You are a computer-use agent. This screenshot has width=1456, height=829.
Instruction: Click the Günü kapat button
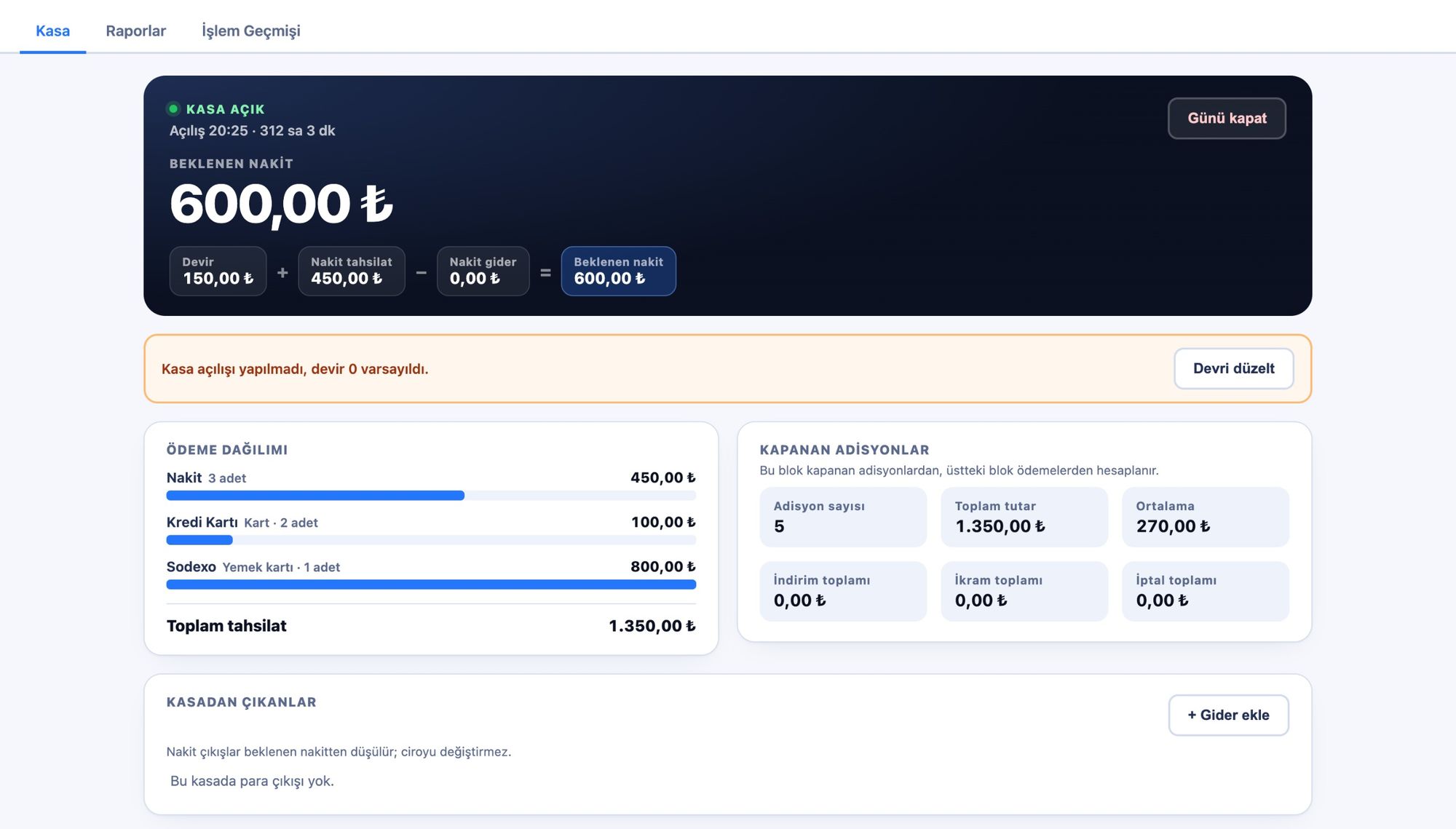coord(1227,118)
